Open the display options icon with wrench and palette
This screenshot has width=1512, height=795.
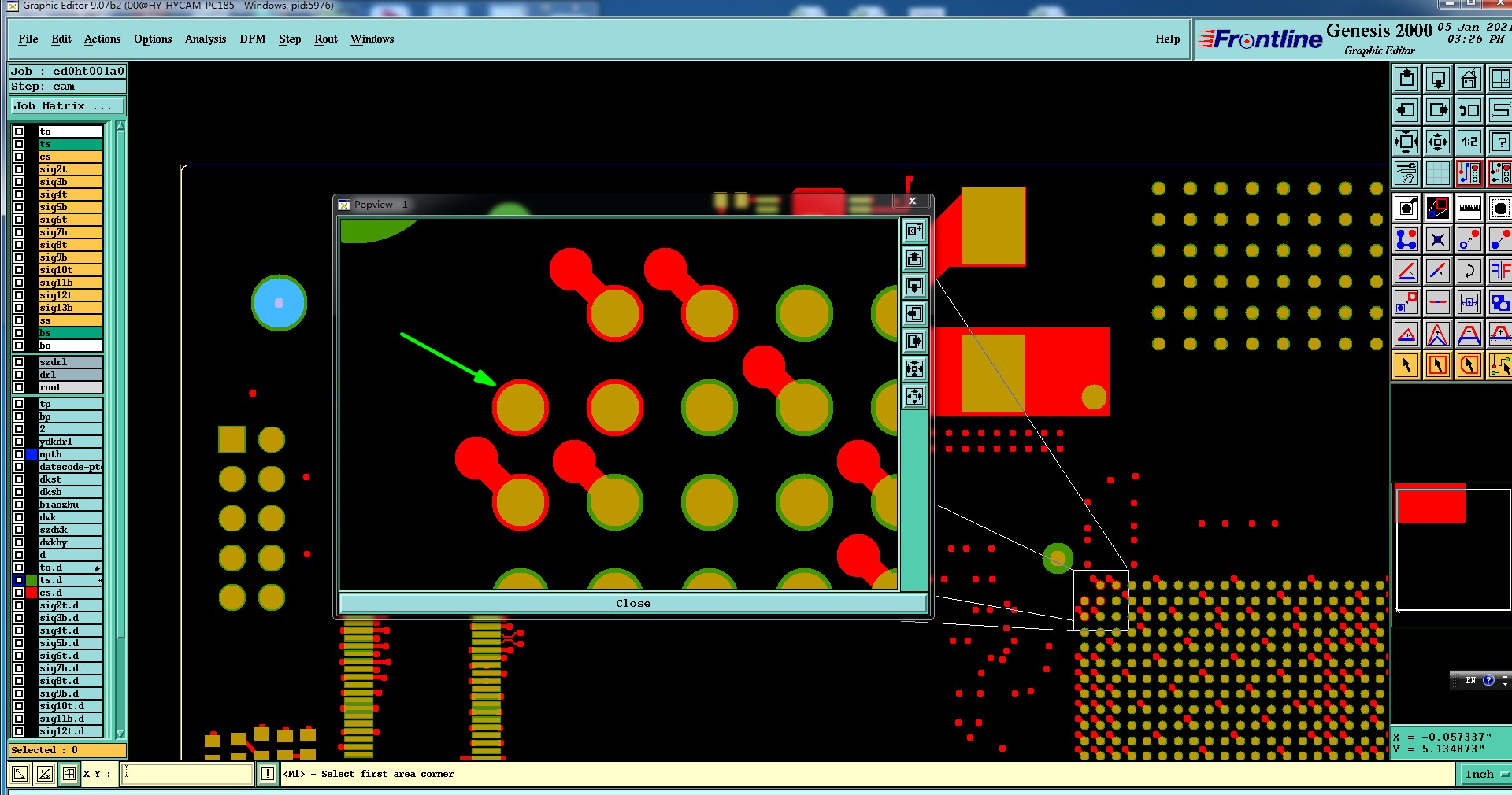(1406, 172)
